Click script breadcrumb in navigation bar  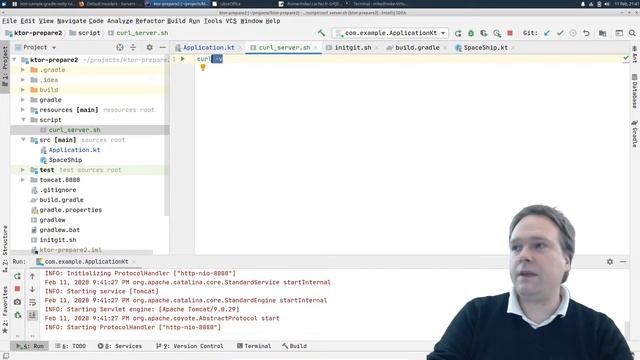[85, 33]
